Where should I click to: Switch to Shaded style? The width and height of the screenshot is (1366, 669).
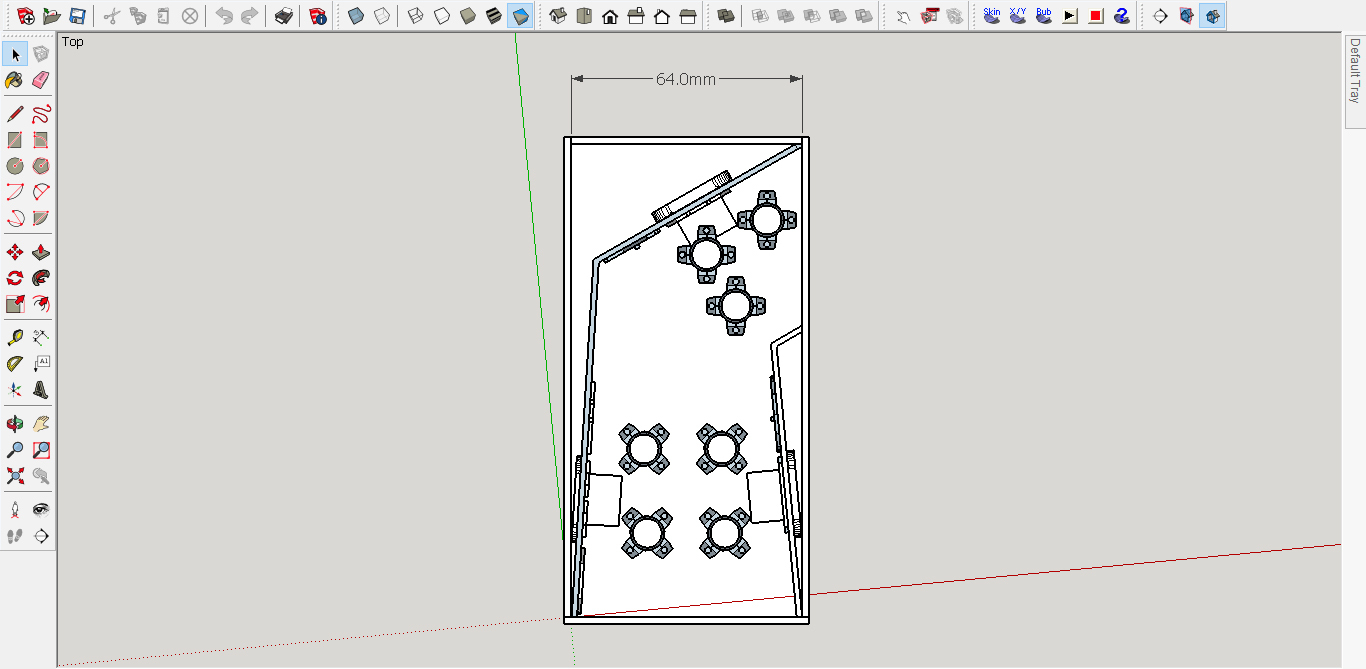coord(468,16)
